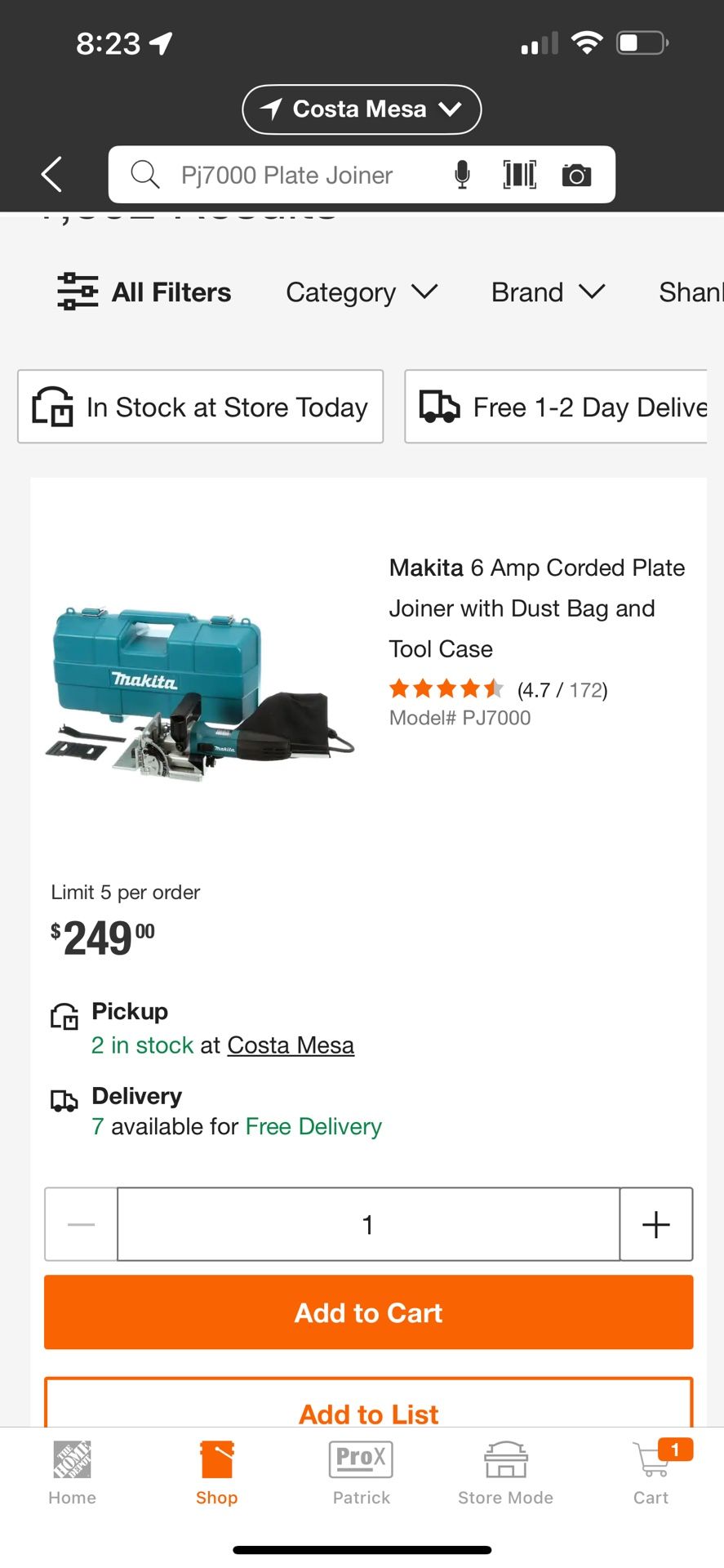Tap the camera image search icon
The height and width of the screenshot is (1568, 724).
tap(576, 175)
